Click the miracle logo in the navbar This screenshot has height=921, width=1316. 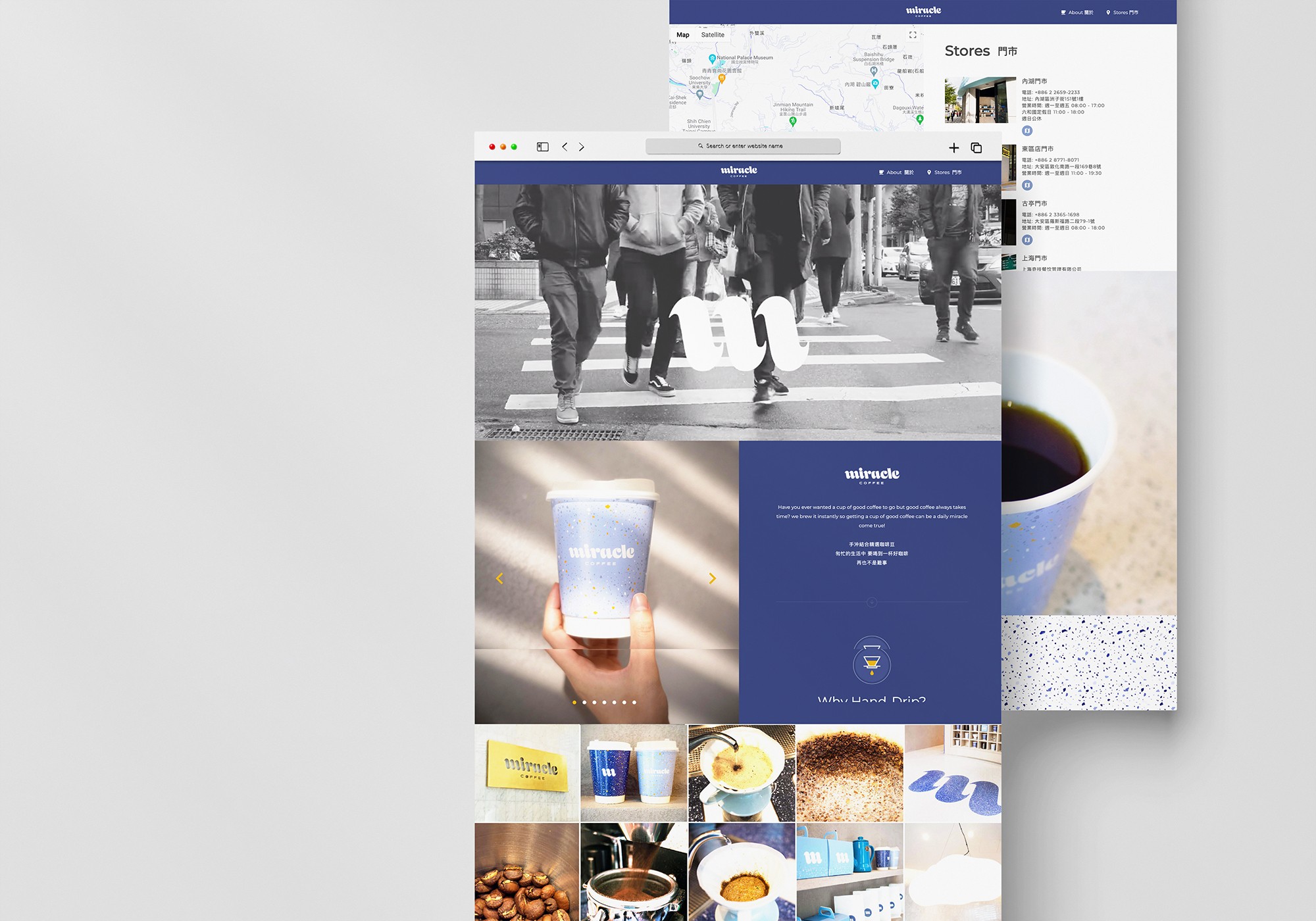coord(738,170)
